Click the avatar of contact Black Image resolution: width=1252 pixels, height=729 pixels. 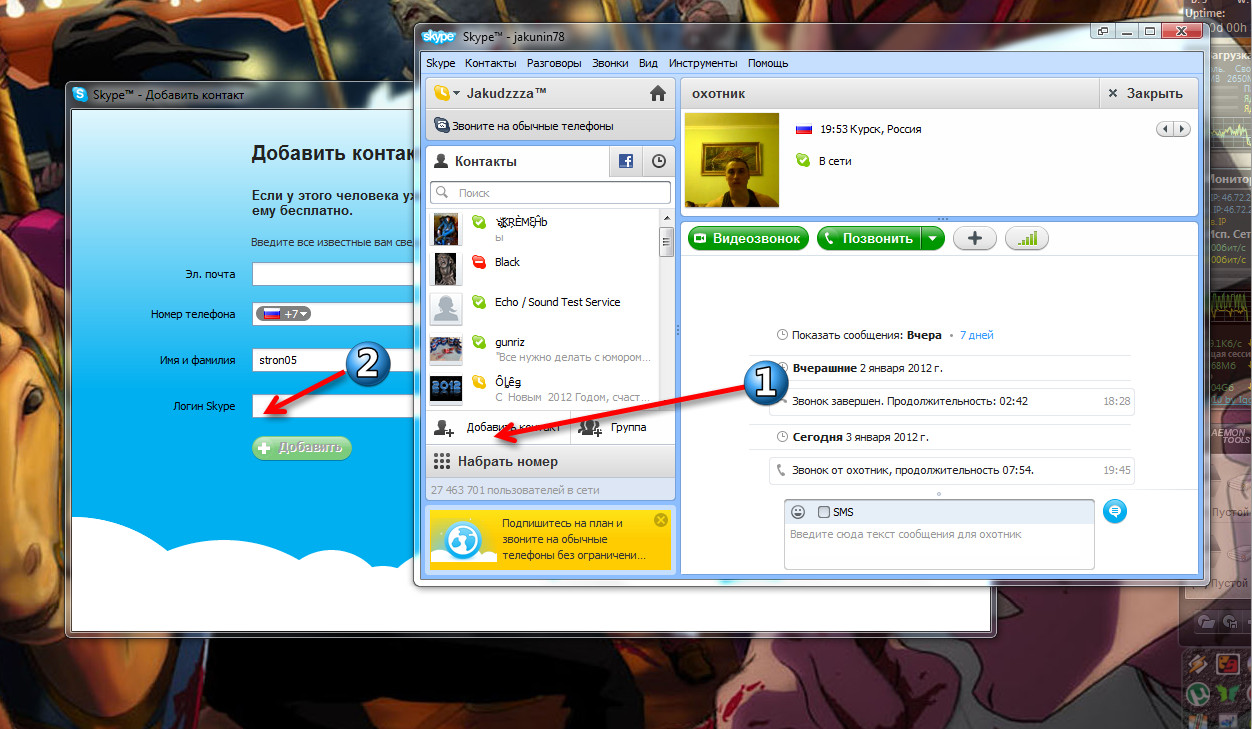click(446, 268)
